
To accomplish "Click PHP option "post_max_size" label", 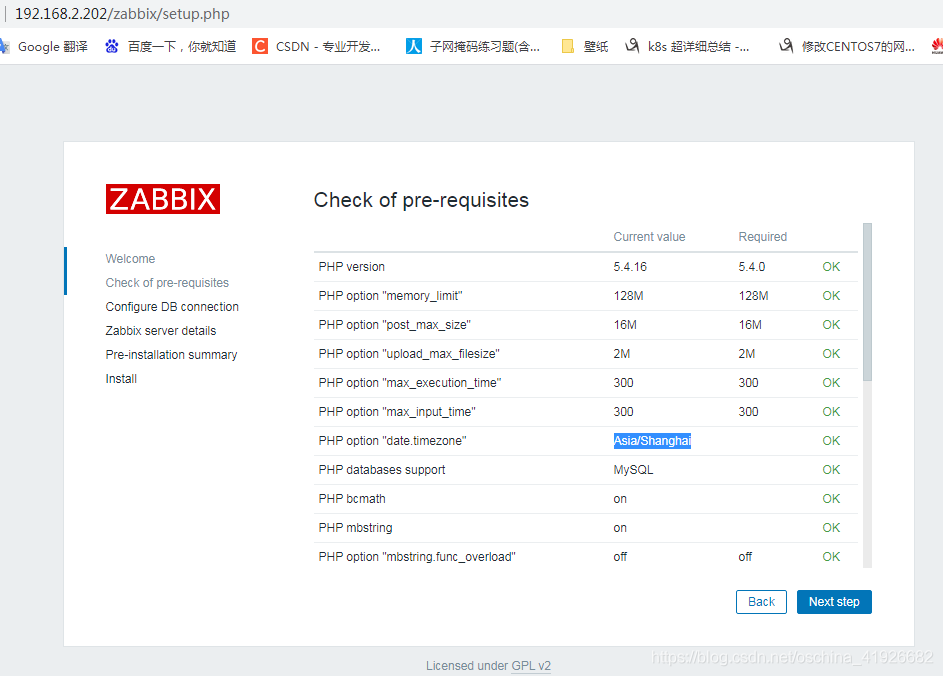I will 395,325.
